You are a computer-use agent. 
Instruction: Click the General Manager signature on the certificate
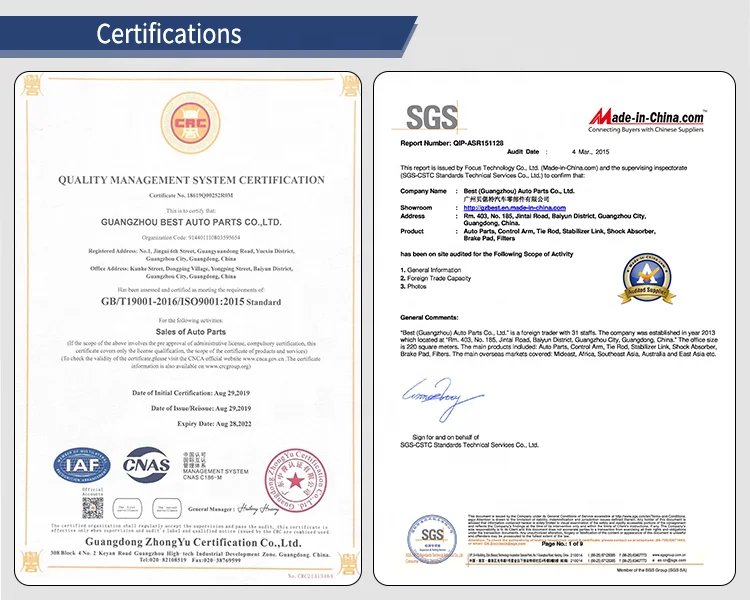pyautogui.click(x=258, y=509)
